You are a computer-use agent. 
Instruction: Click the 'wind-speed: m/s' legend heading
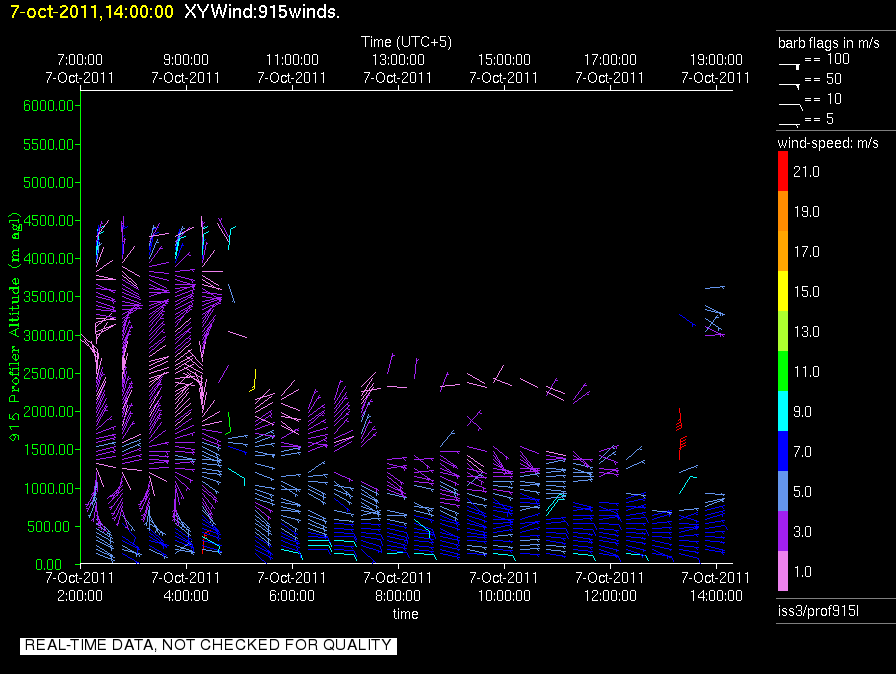[828, 143]
